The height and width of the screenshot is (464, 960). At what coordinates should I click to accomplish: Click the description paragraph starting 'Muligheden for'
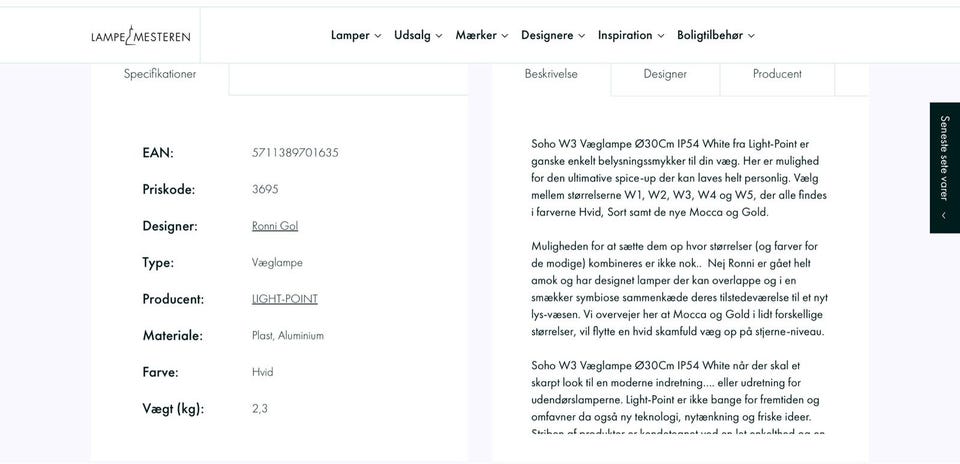(680, 289)
